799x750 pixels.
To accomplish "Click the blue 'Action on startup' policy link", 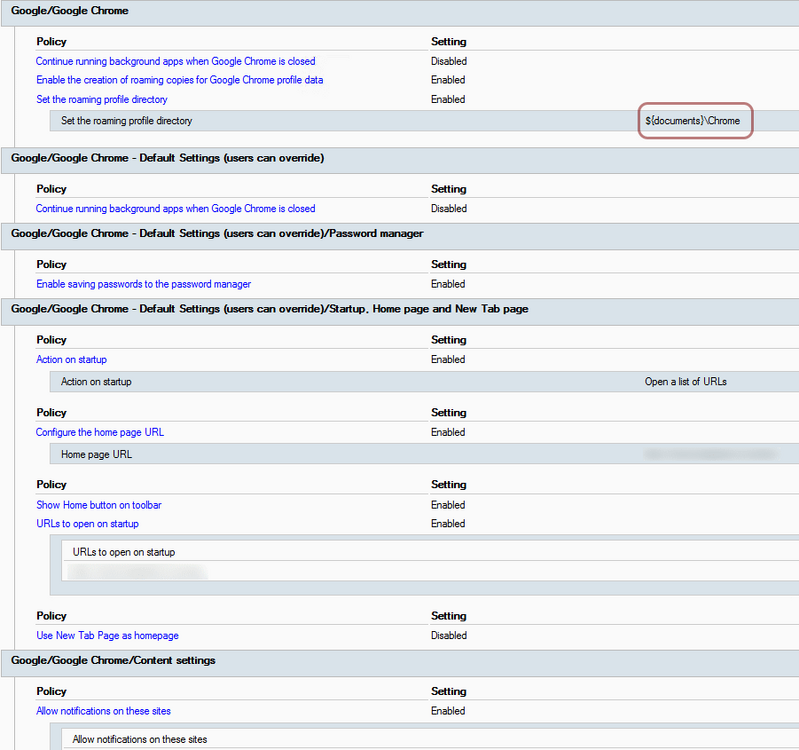I will point(71,359).
